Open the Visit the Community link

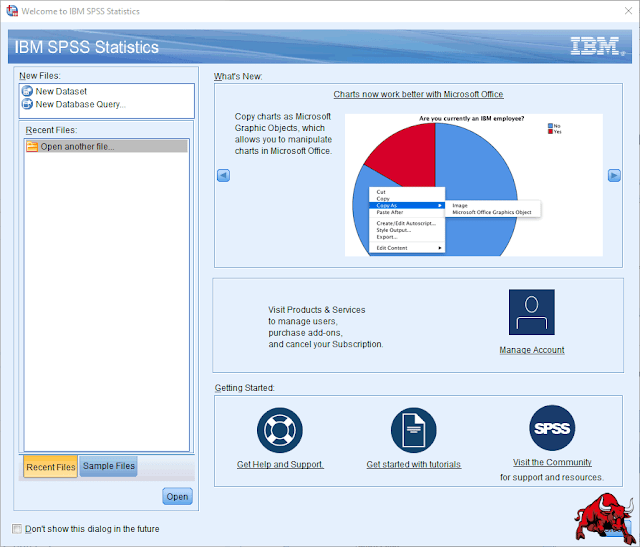tap(552, 462)
